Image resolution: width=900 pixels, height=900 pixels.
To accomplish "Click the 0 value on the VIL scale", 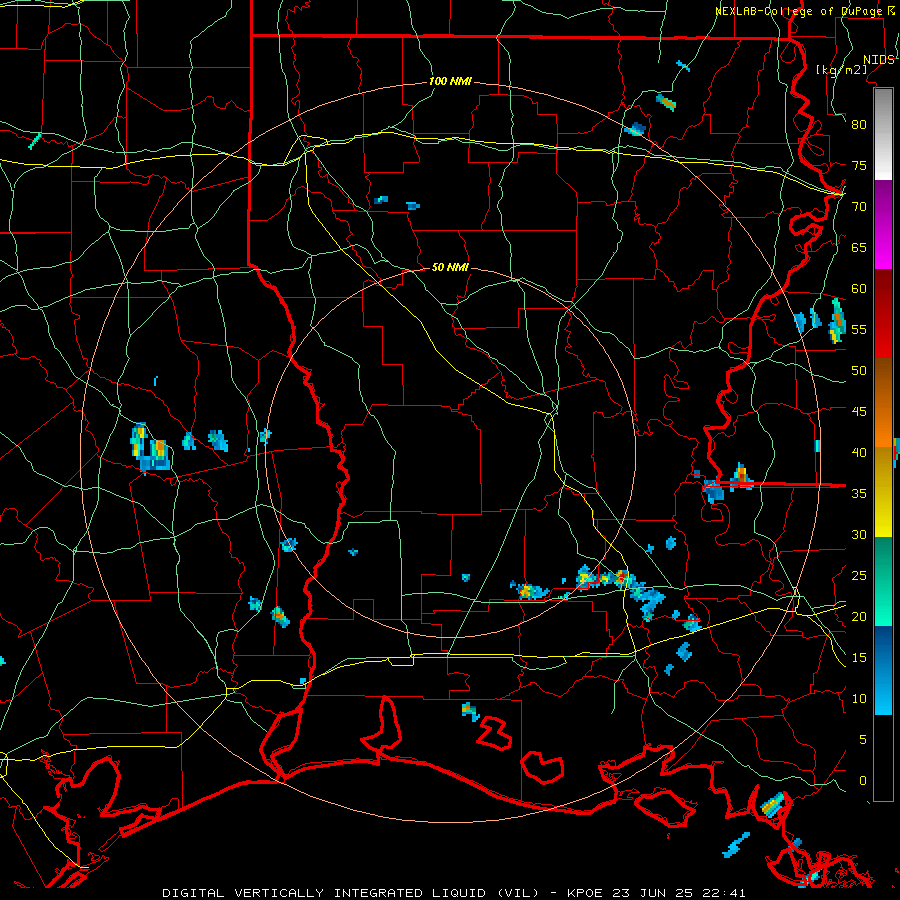I will 863,781.
